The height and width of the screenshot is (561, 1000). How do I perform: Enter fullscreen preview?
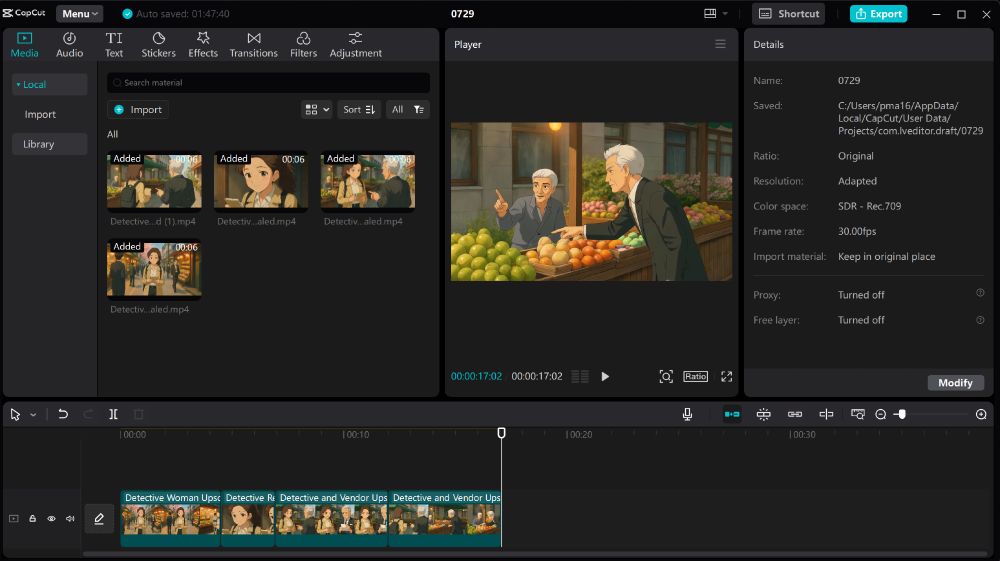pos(726,377)
